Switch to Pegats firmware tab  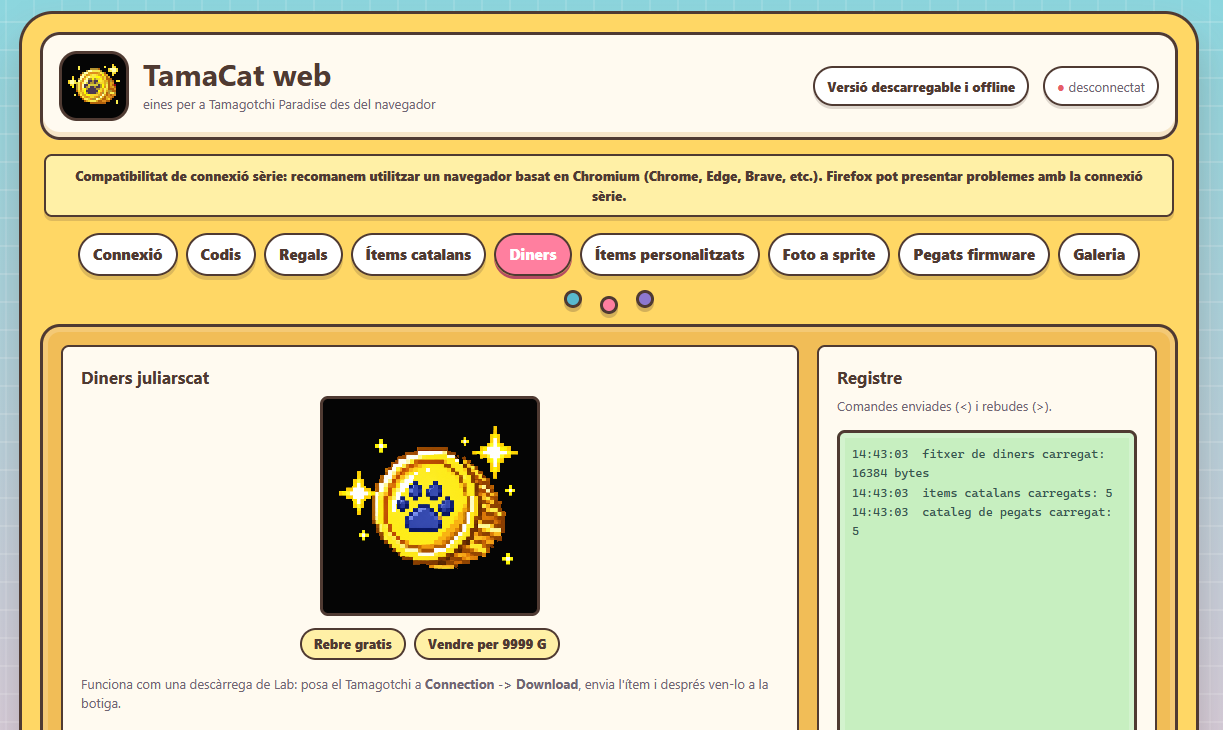[x=974, y=254]
